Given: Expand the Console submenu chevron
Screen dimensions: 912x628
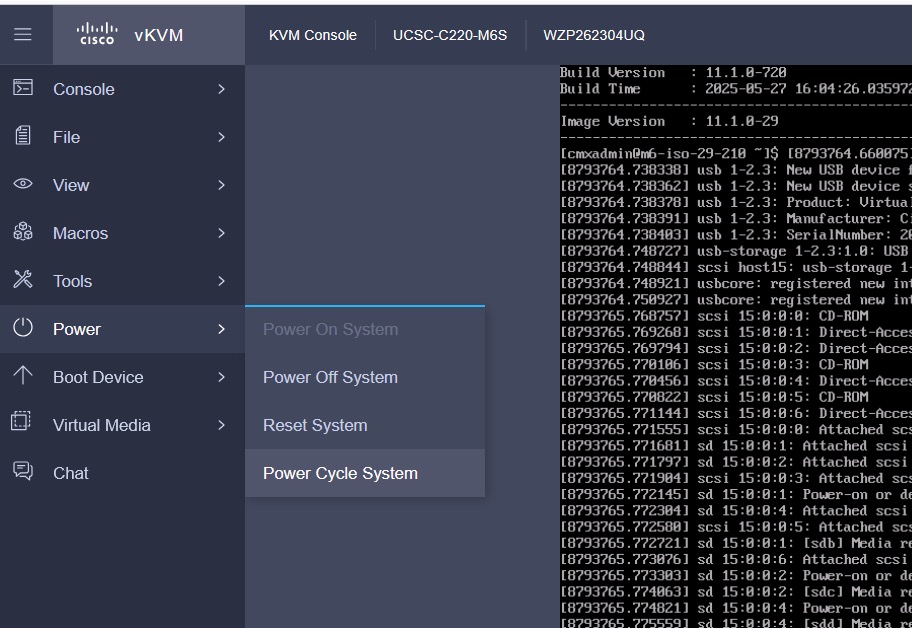Looking at the screenshot, I should [x=223, y=89].
